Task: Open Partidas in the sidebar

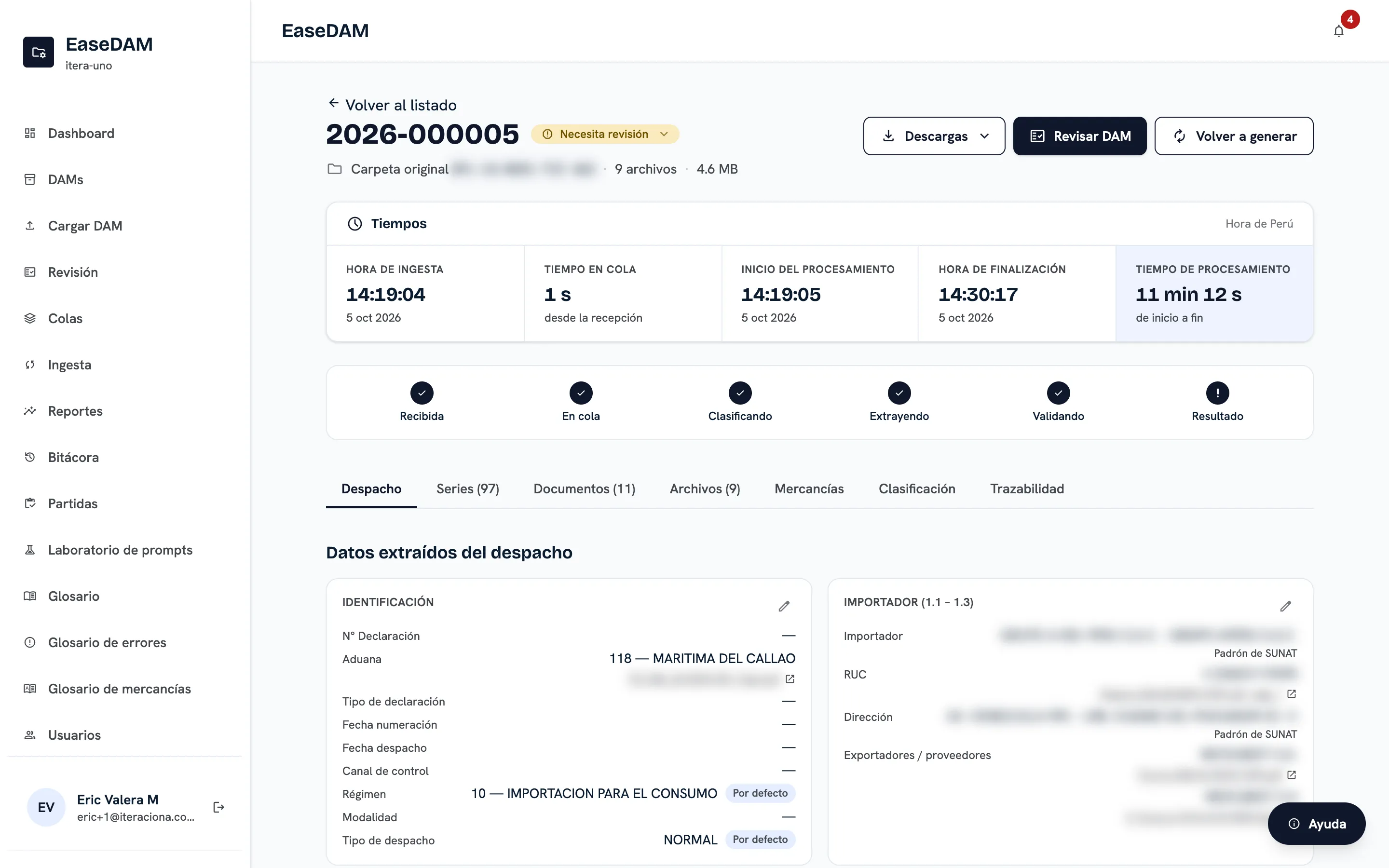Action: pyautogui.click(x=125, y=503)
